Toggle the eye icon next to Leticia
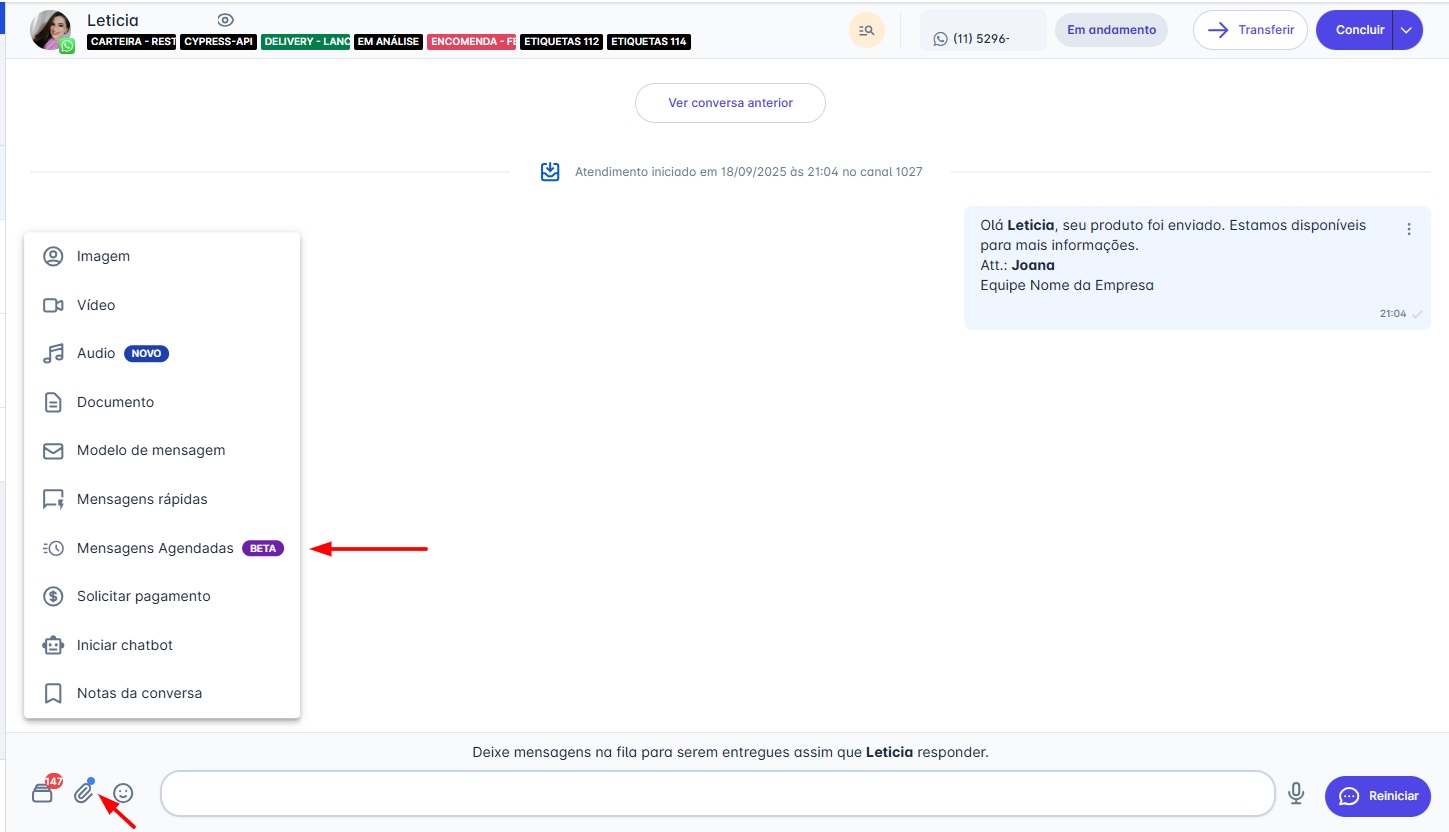This screenshot has height=832, width=1449. tap(226, 20)
